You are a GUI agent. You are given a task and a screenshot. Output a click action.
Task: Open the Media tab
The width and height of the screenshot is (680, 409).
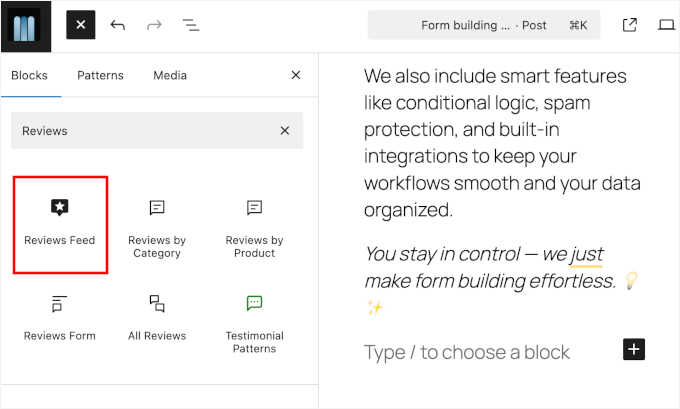[170, 75]
